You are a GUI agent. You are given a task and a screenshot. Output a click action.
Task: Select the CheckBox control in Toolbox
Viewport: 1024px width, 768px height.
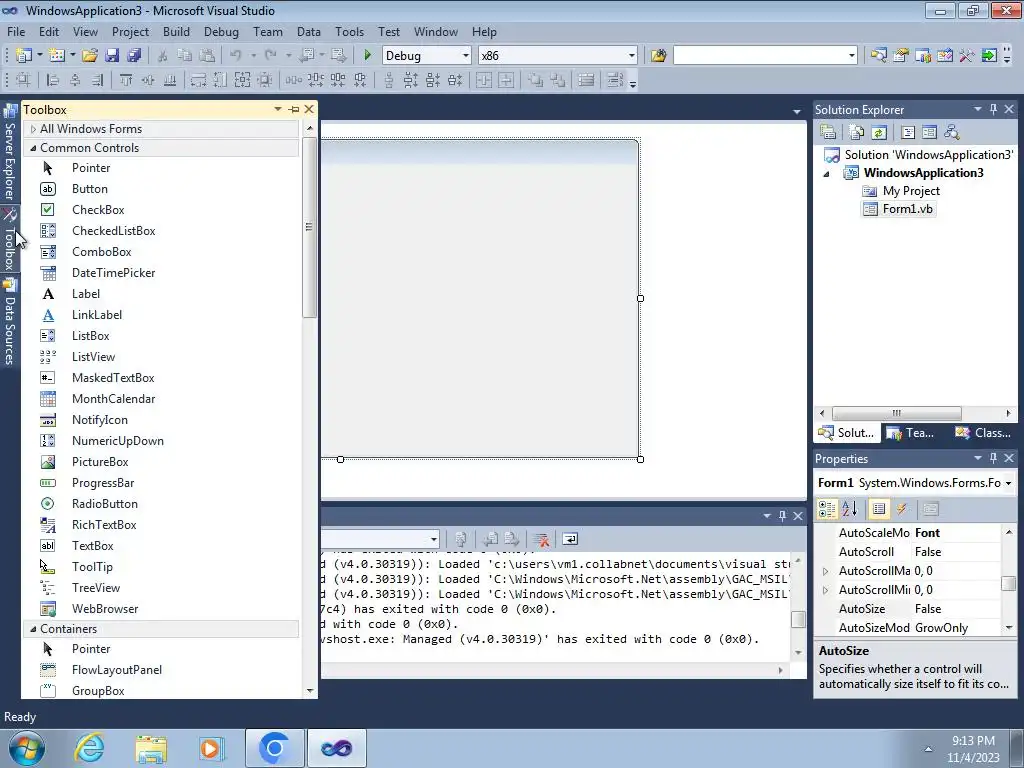point(98,210)
